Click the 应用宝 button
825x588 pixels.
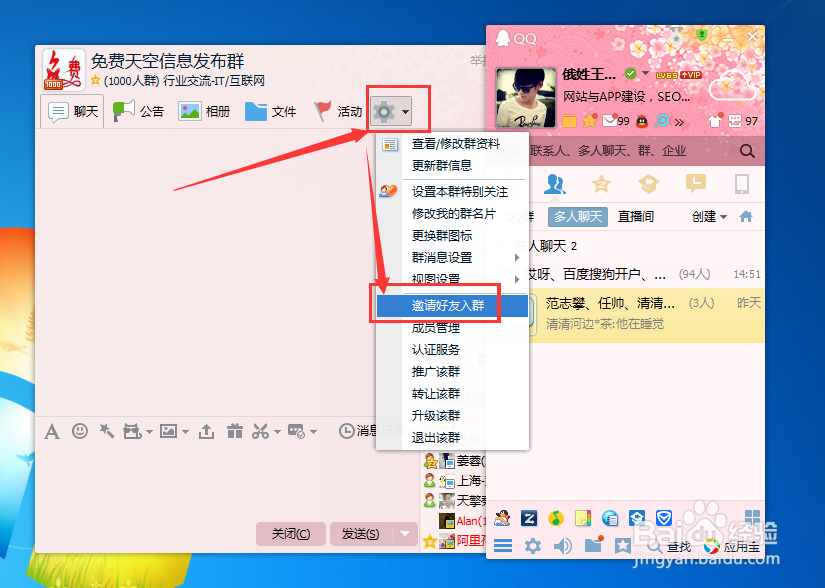pyautogui.click(x=732, y=547)
